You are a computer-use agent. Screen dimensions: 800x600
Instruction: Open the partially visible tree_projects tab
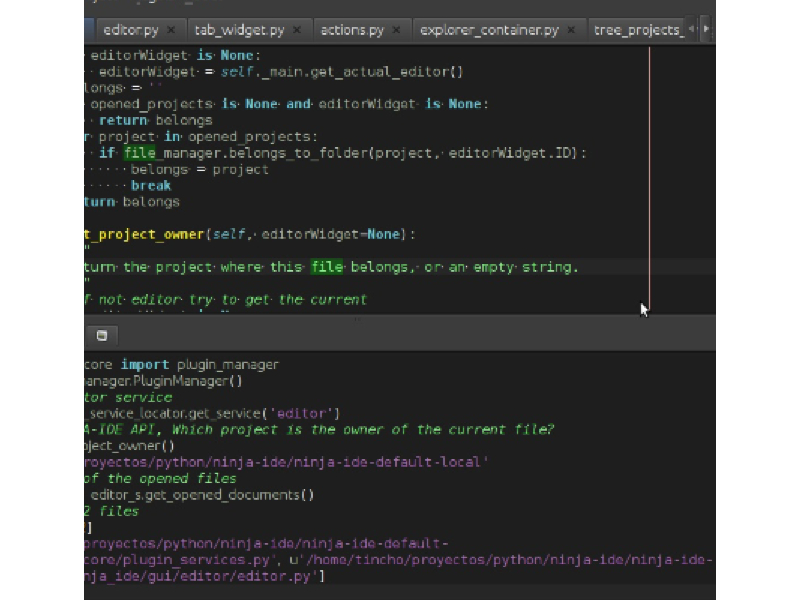click(x=638, y=30)
